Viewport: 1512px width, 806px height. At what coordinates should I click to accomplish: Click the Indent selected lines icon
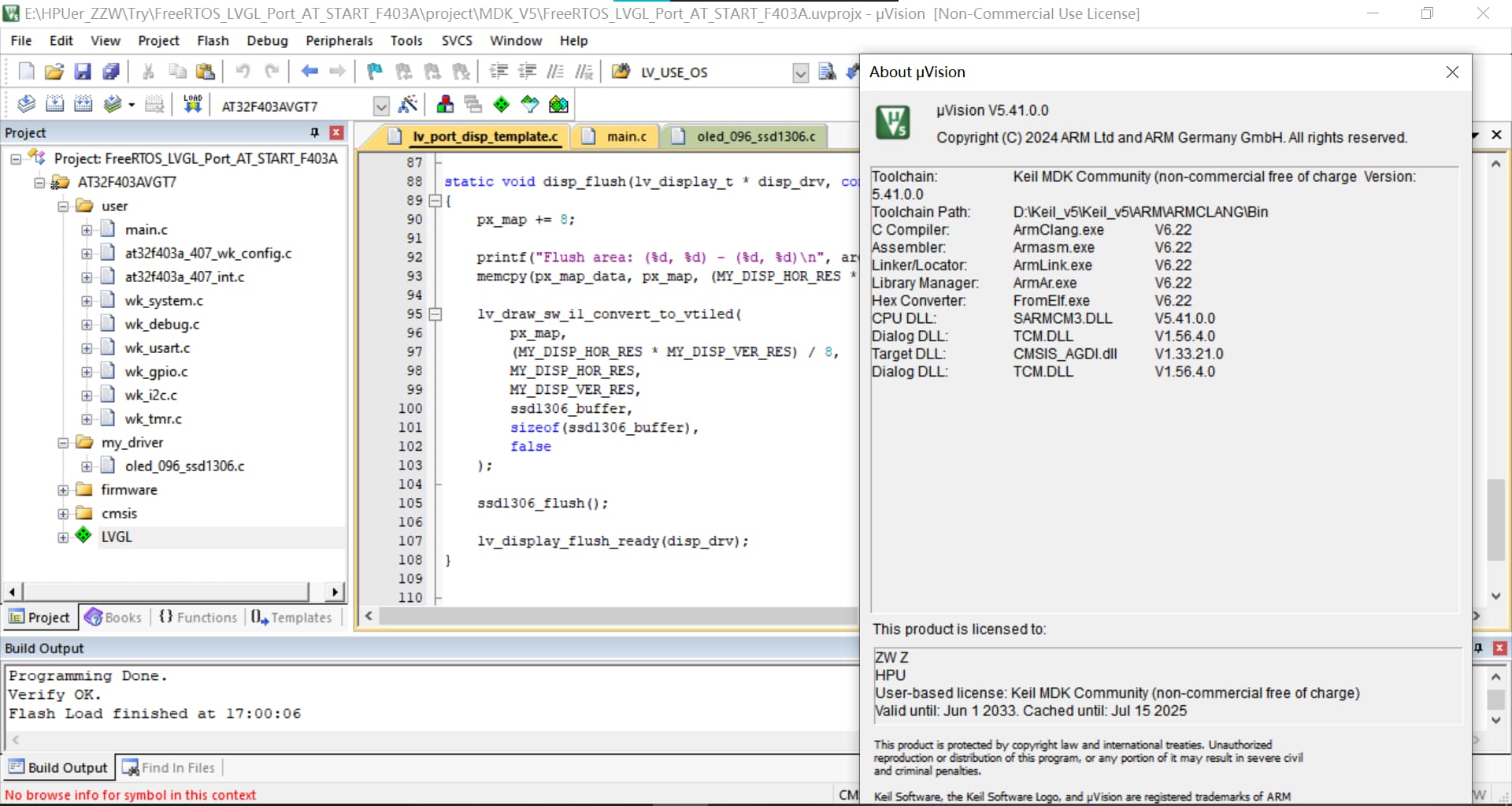tap(498, 72)
